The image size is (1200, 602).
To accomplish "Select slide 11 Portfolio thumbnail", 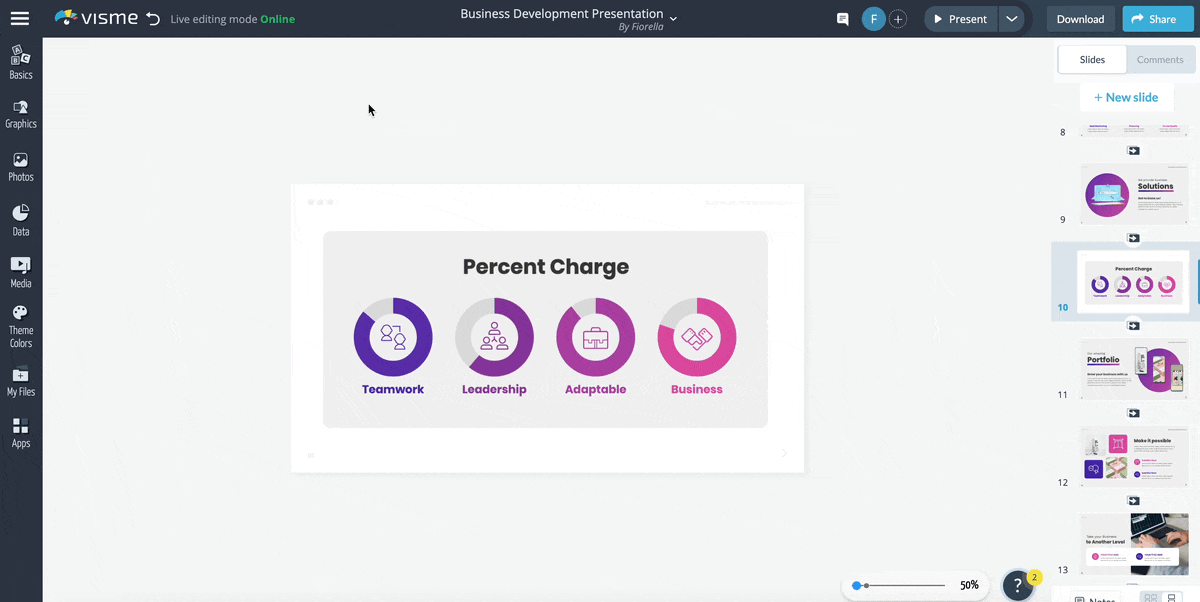I will coord(1134,369).
